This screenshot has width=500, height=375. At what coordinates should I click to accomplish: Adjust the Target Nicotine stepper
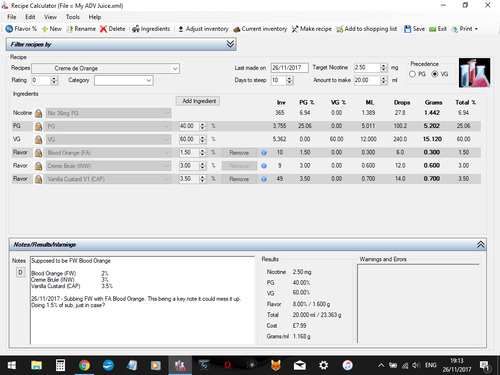pyautogui.click(x=384, y=68)
